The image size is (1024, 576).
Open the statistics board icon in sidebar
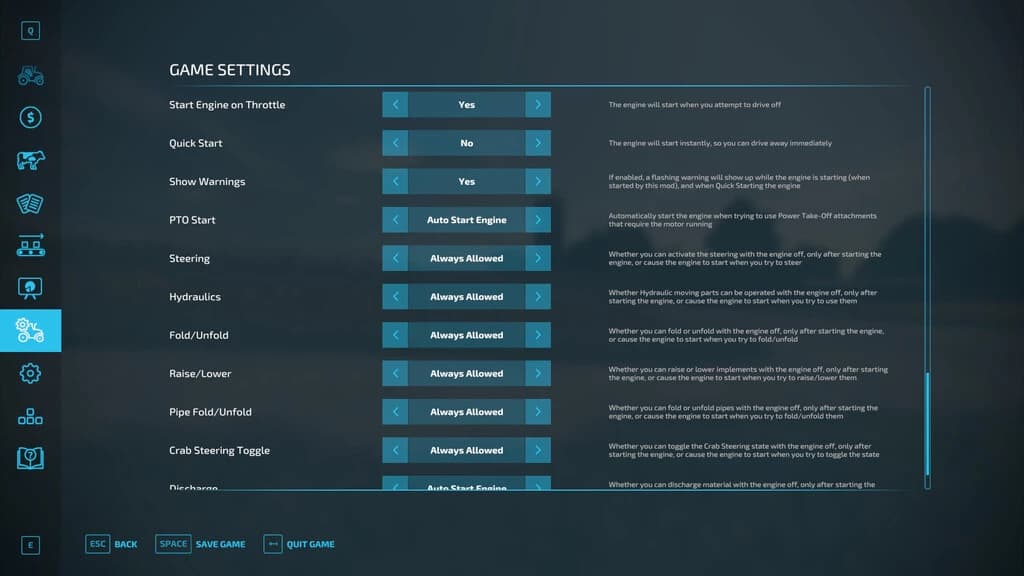31,288
